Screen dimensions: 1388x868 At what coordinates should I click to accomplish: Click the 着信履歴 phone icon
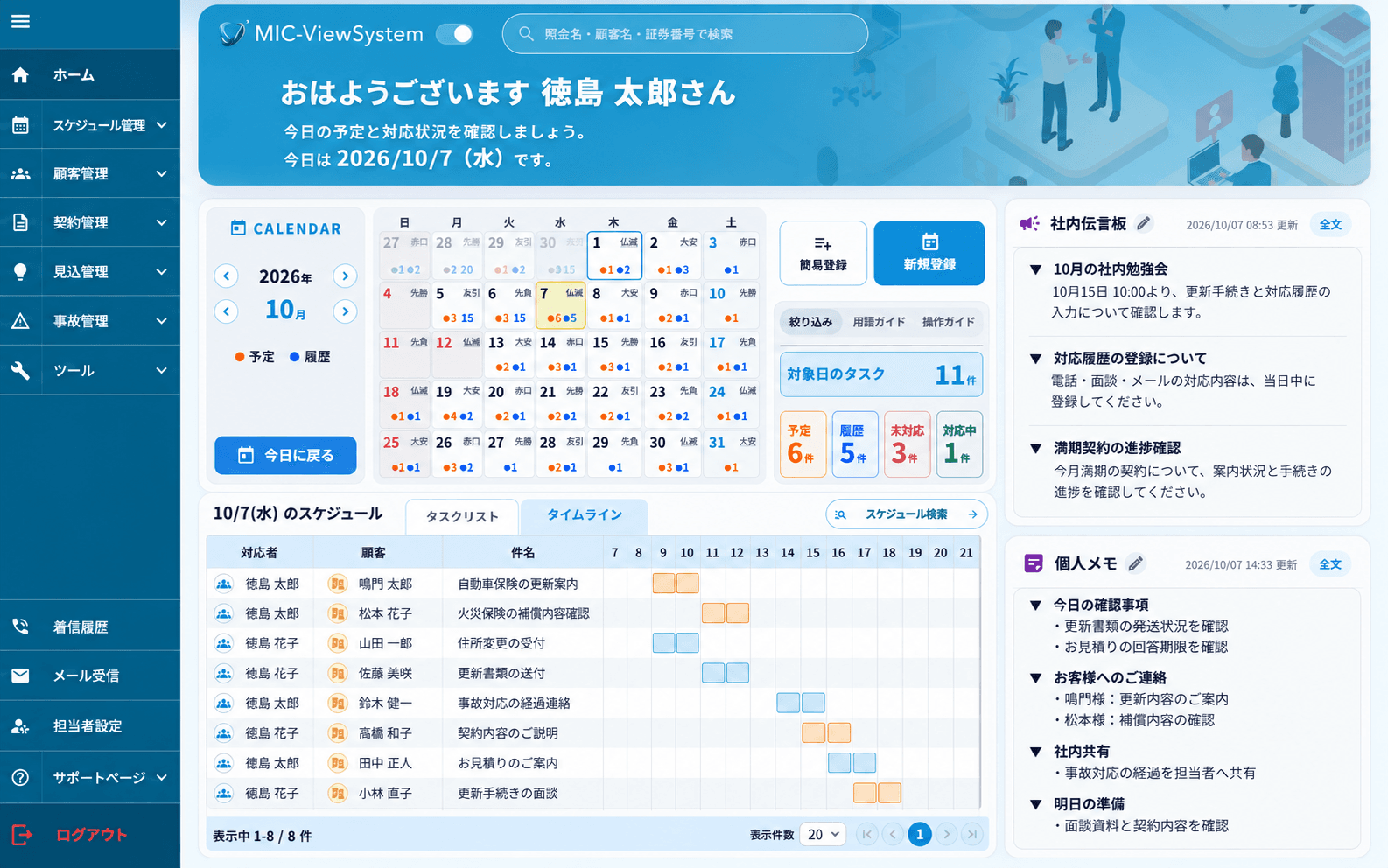(x=20, y=626)
